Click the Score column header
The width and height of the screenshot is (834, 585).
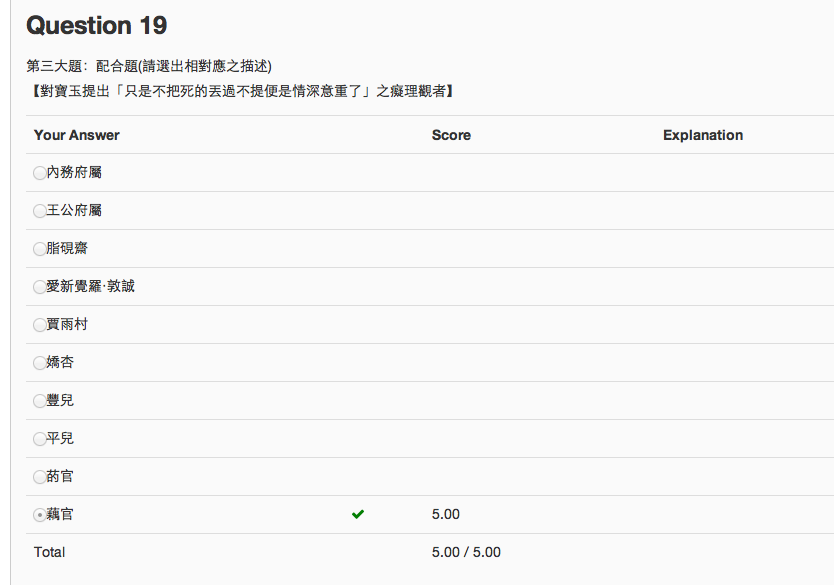click(x=451, y=135)
